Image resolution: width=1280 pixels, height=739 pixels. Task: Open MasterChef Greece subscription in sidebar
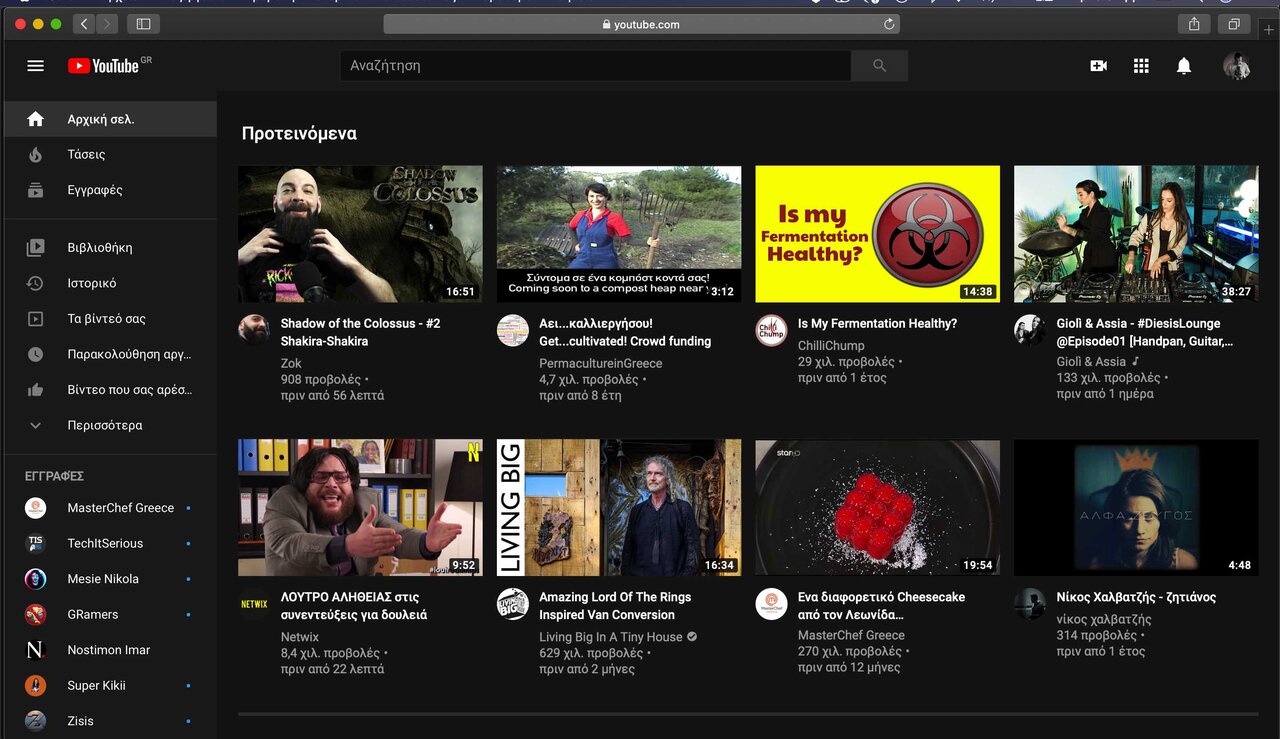110,508
